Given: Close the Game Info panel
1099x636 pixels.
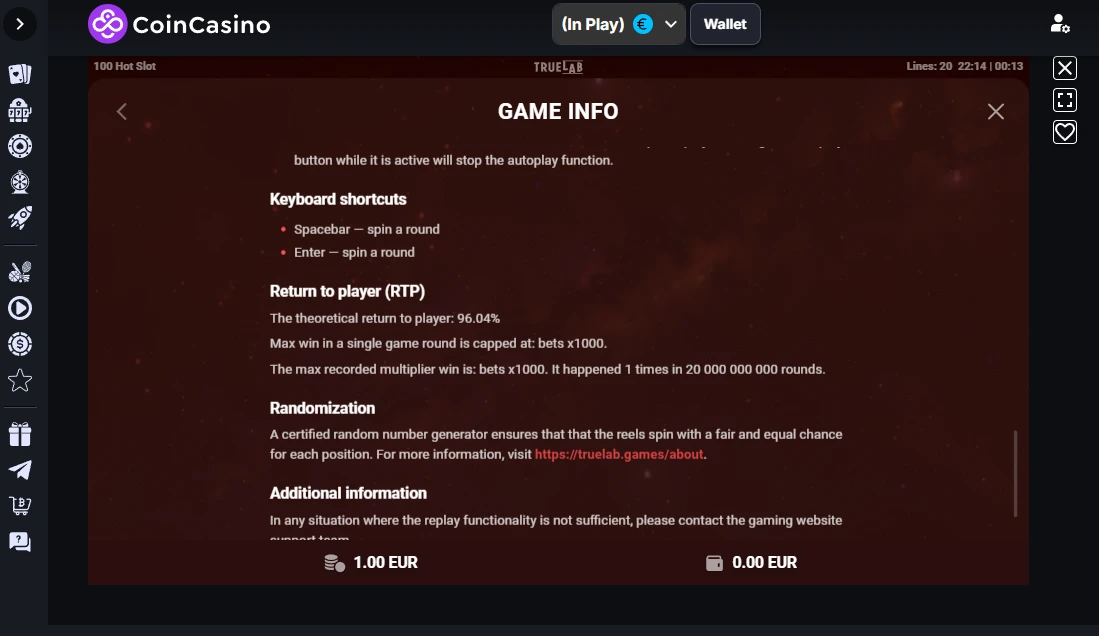Looking at the screenshot, I should [x=995, y=111].
